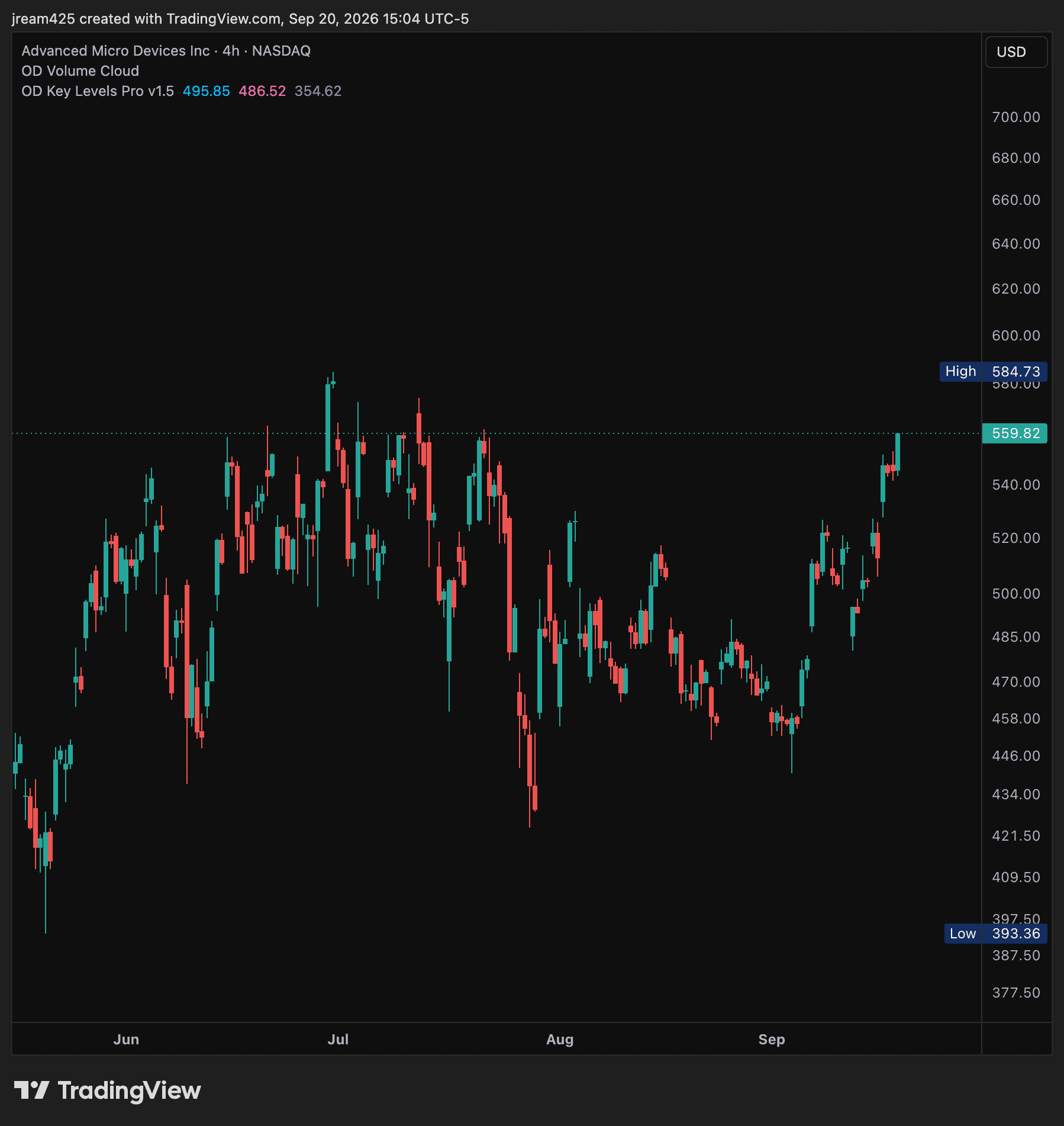Click the pink 486.52 indicator value
Viewport: 1064px width, 1126px height.
point(262,91)
